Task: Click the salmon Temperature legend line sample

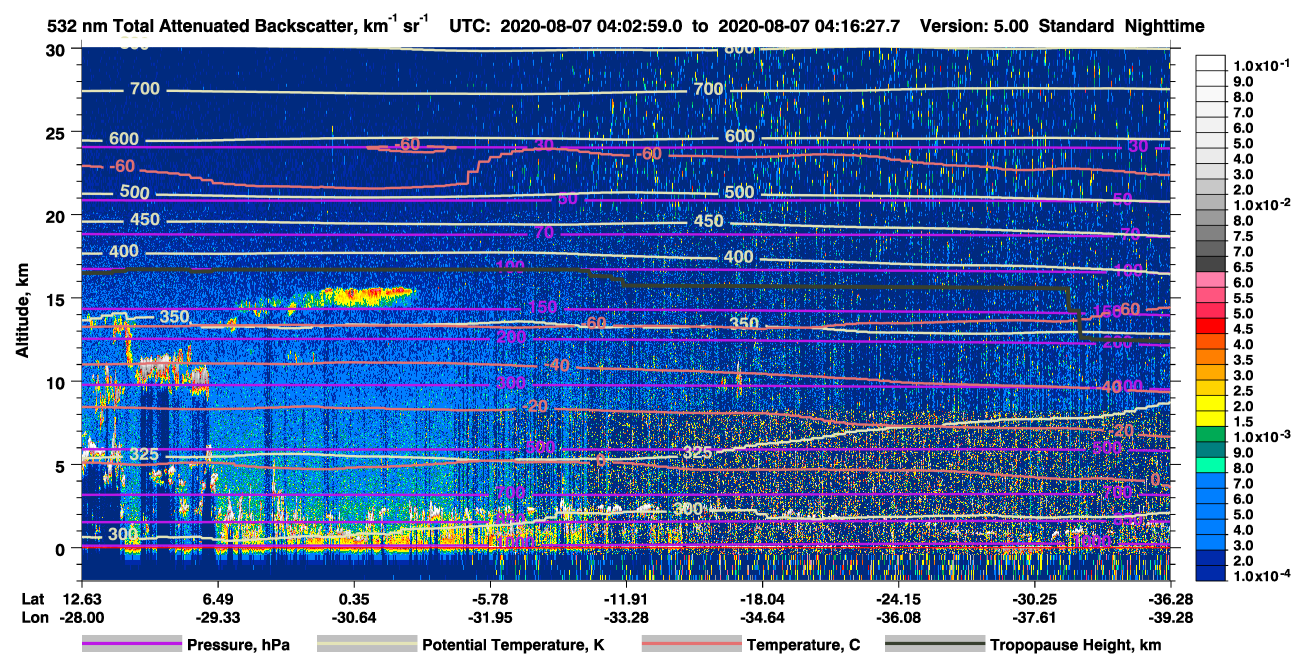Action: click(x=690, y=645)
